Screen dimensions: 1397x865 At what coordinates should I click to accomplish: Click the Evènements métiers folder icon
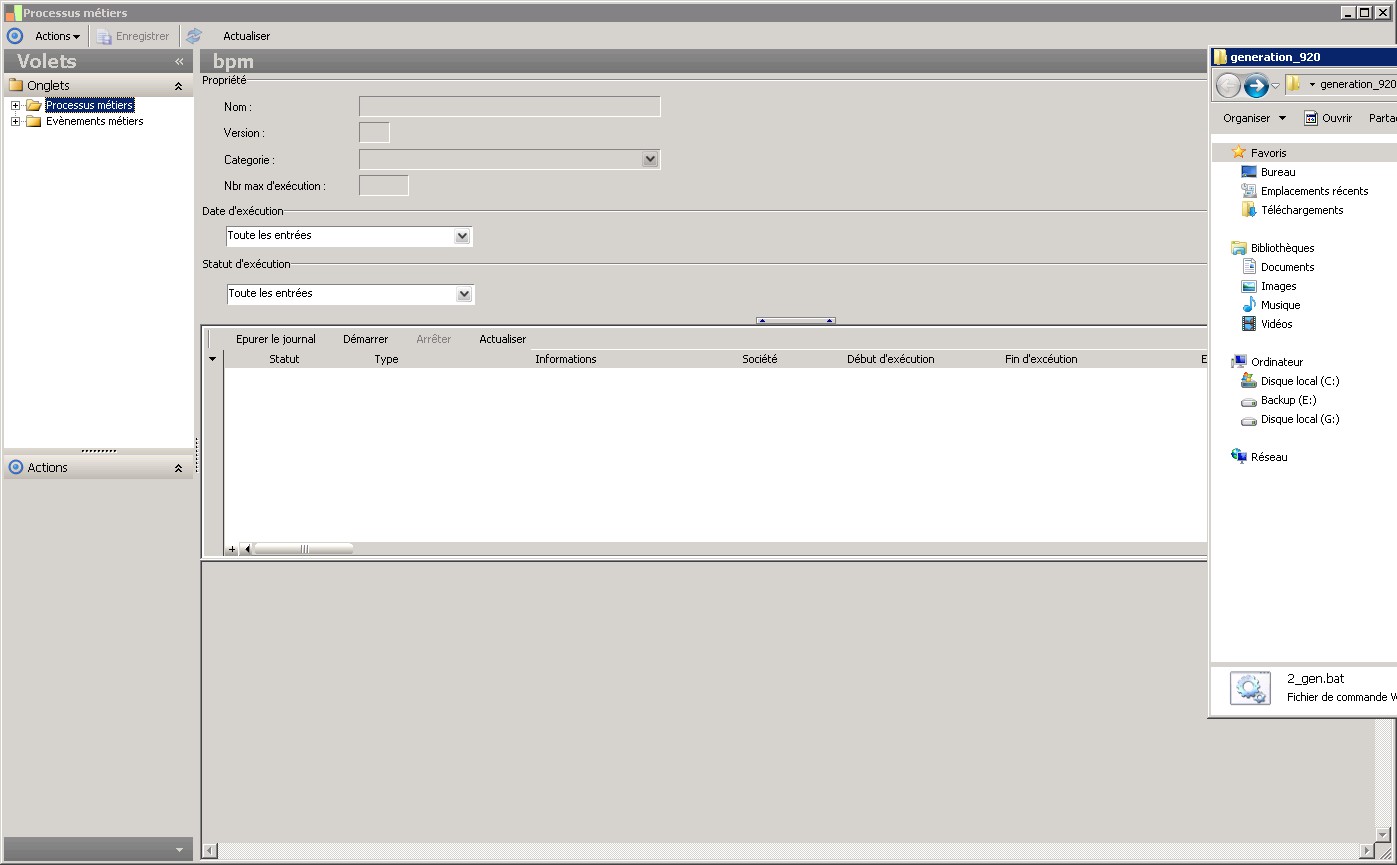point(33,121)
